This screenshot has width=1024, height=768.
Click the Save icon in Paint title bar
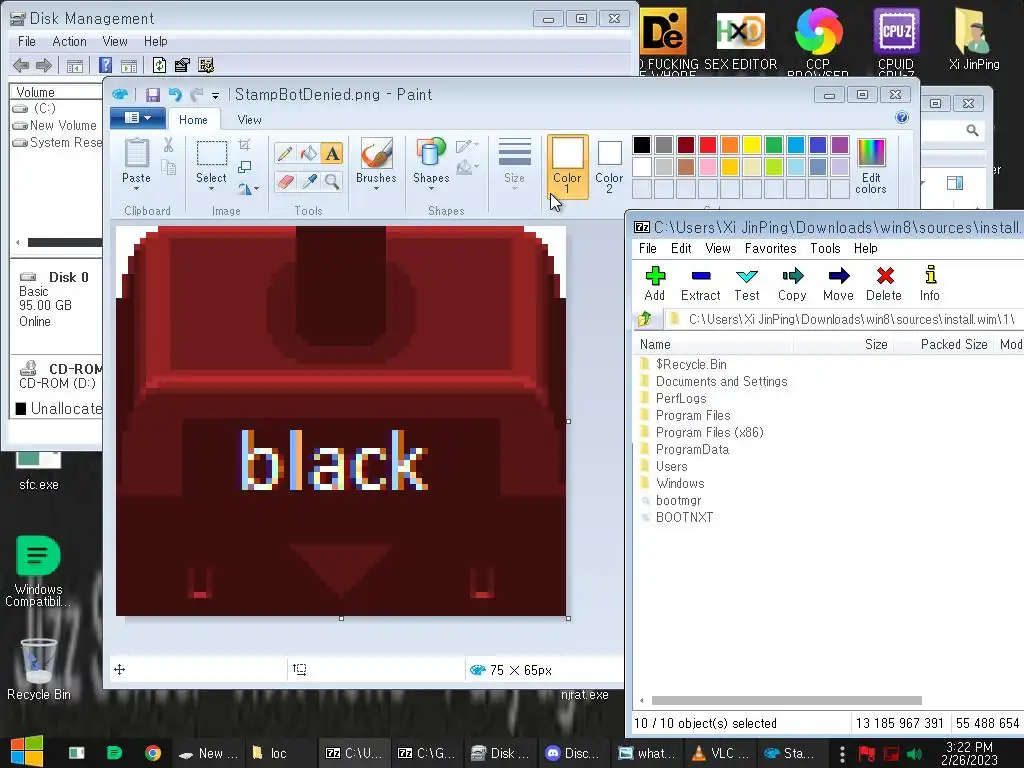click(x=153, y=95)
